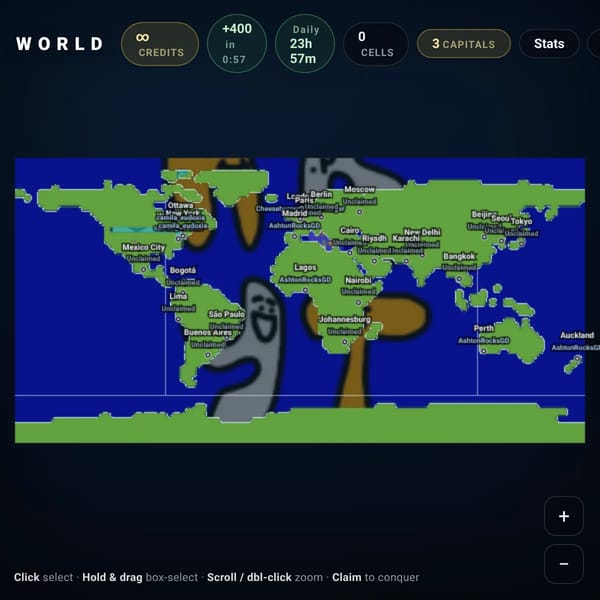Select the Bangkok capital label
Screen dimensions: 600x600
[x=459, y=256]
